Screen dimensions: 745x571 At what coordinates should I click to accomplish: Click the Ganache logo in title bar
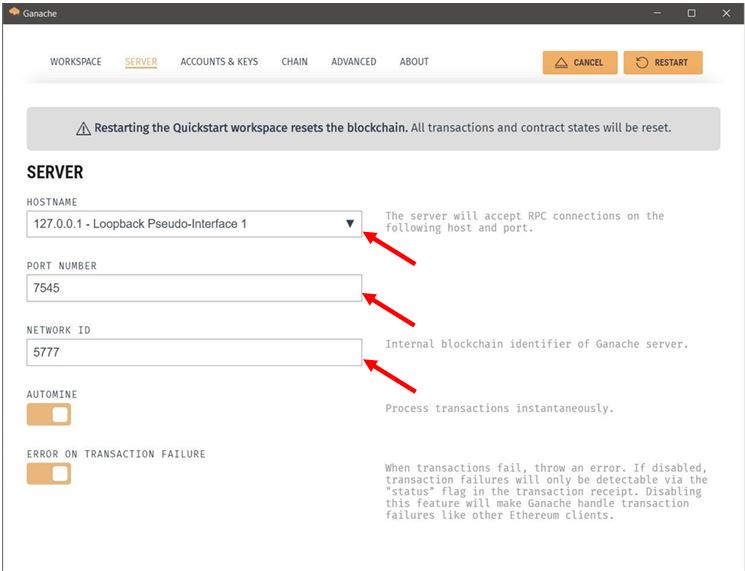click(13, 13)
